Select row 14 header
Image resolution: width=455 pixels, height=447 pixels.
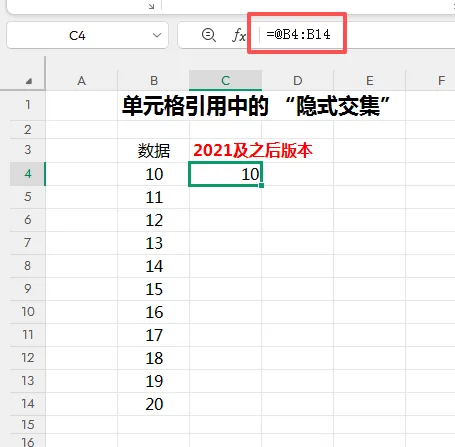coord(28,404)
